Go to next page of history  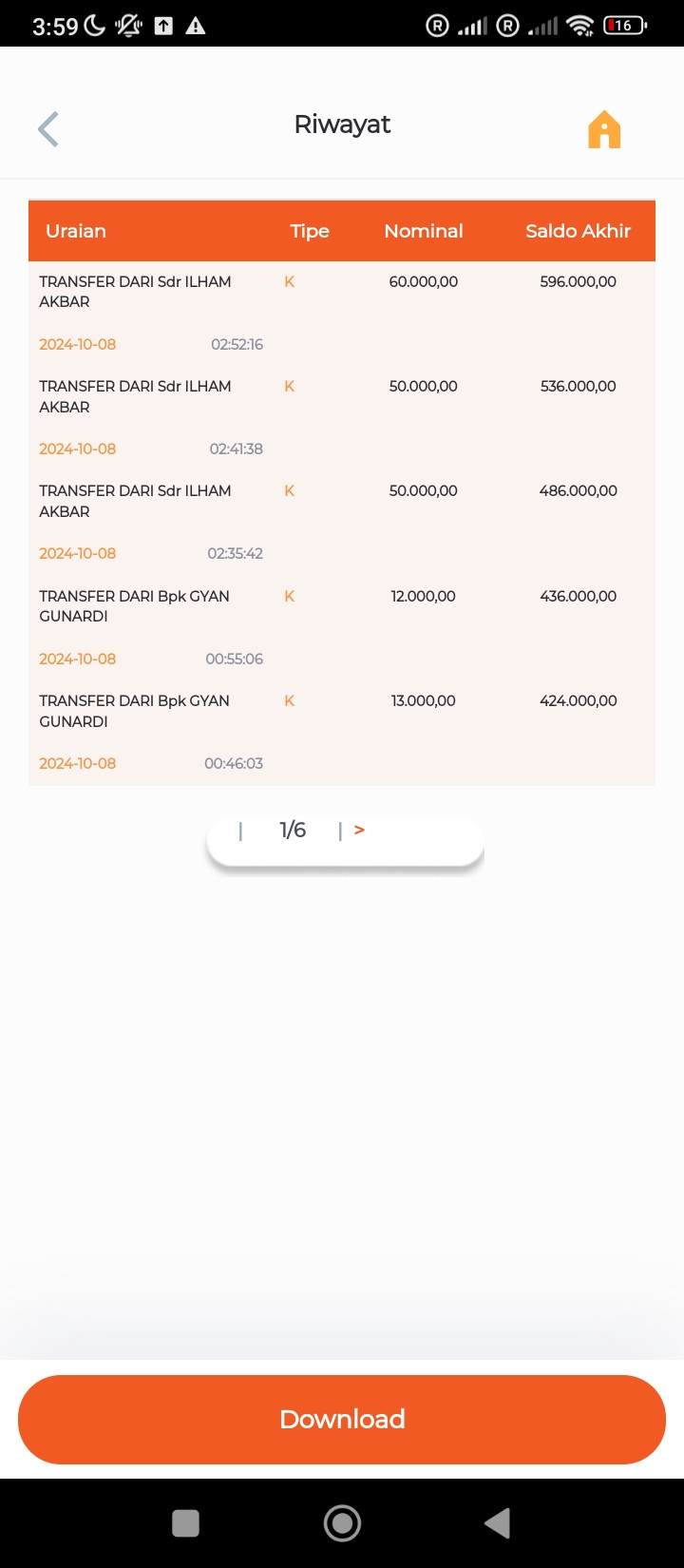[x=359, y=831]
